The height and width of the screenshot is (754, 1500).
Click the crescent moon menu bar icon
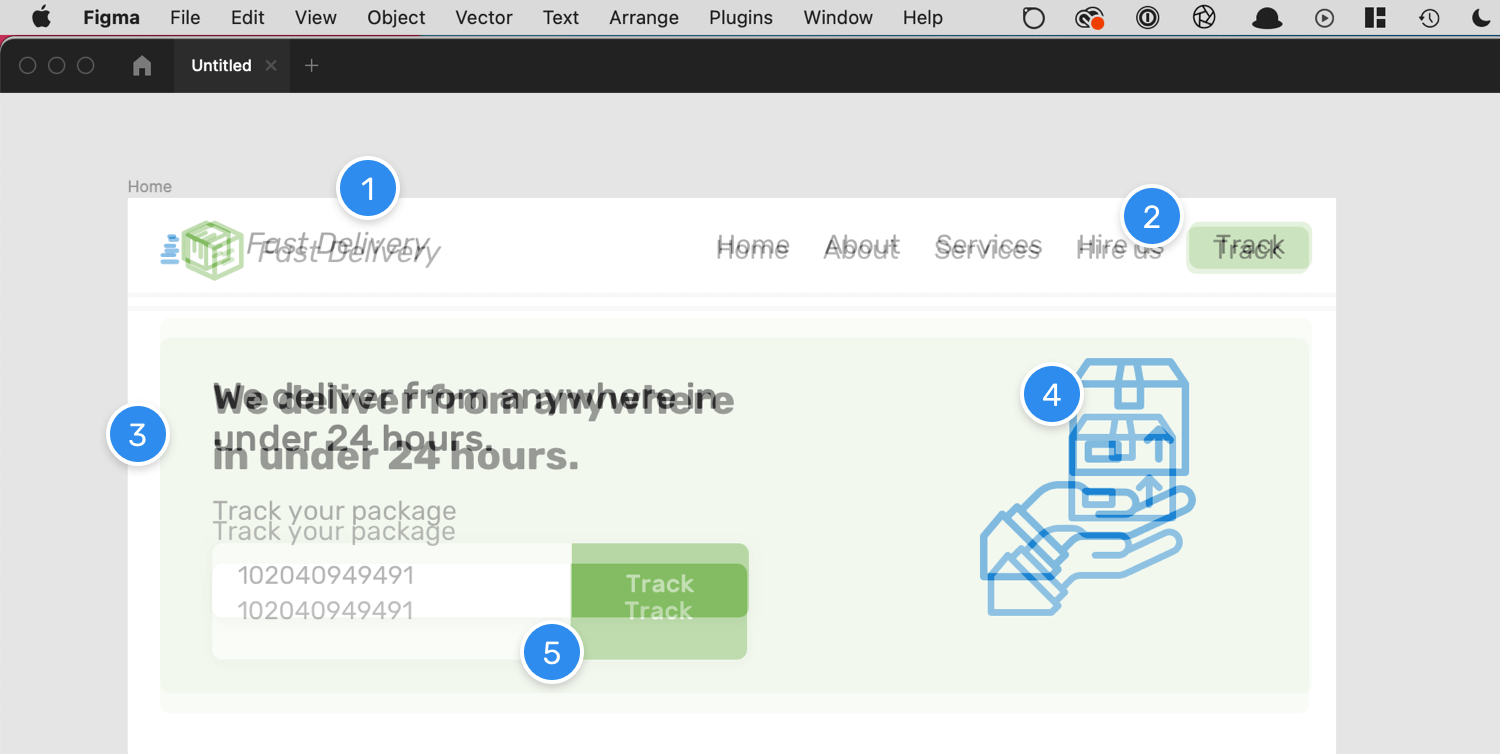pyautogui.click(x=1481, y=18)
